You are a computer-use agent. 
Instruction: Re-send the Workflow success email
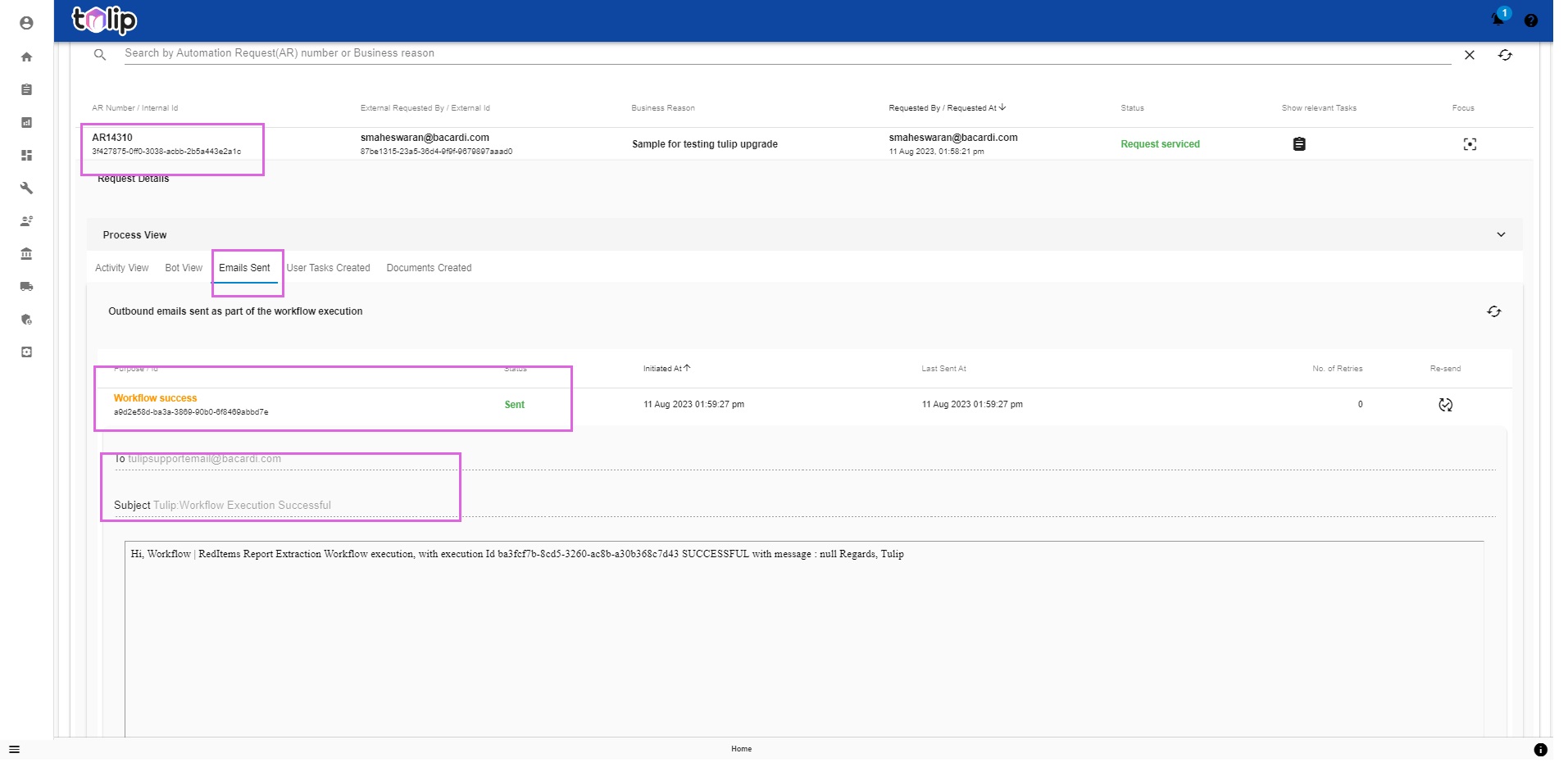coord(1445,405)
